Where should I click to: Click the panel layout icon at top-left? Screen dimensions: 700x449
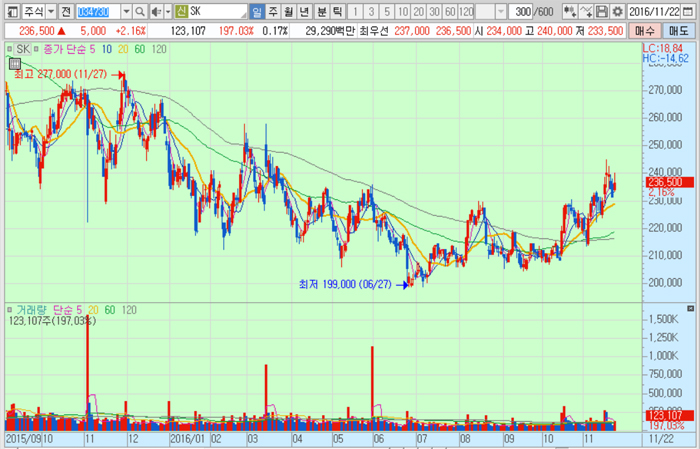click(x=12, y=12)
